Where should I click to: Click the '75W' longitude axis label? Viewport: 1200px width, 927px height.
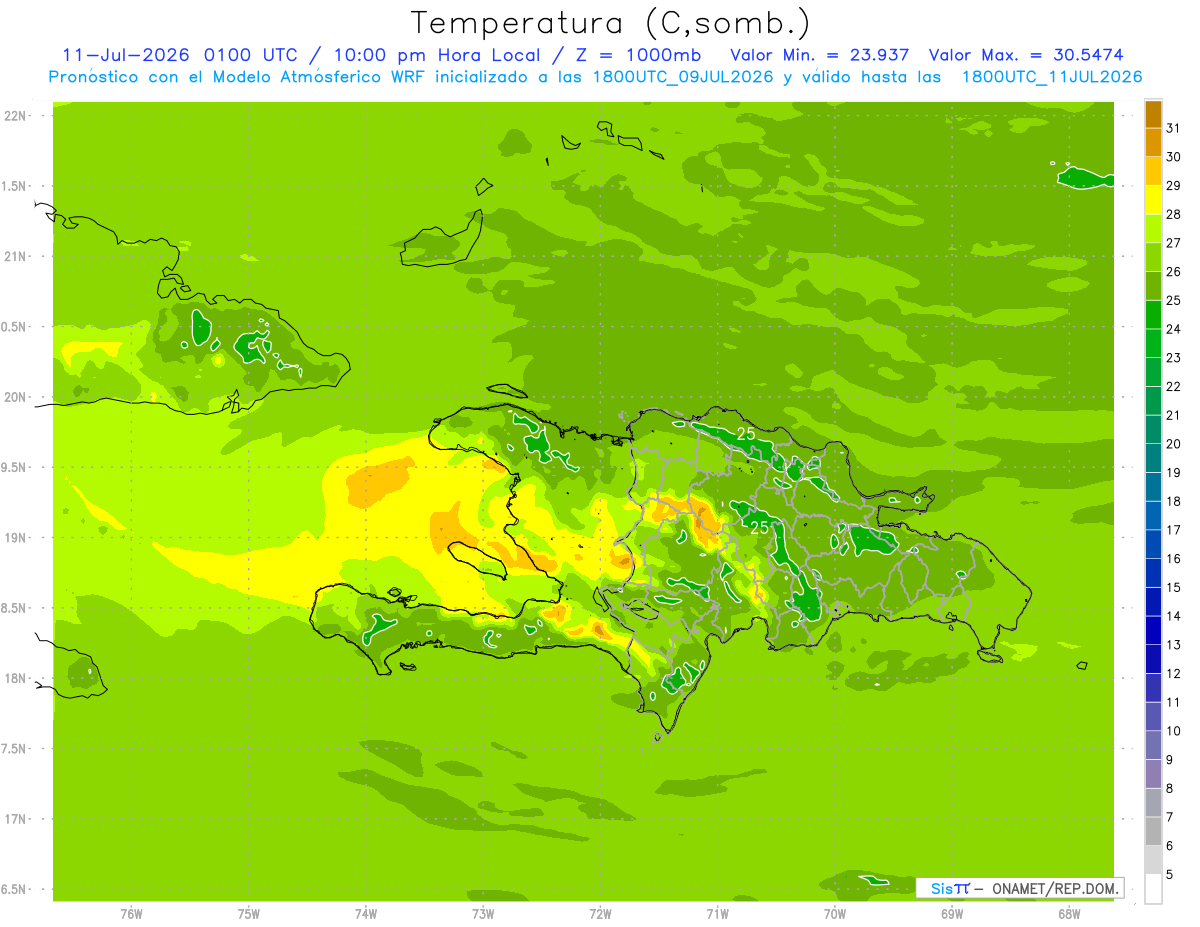tap(249, 915)
